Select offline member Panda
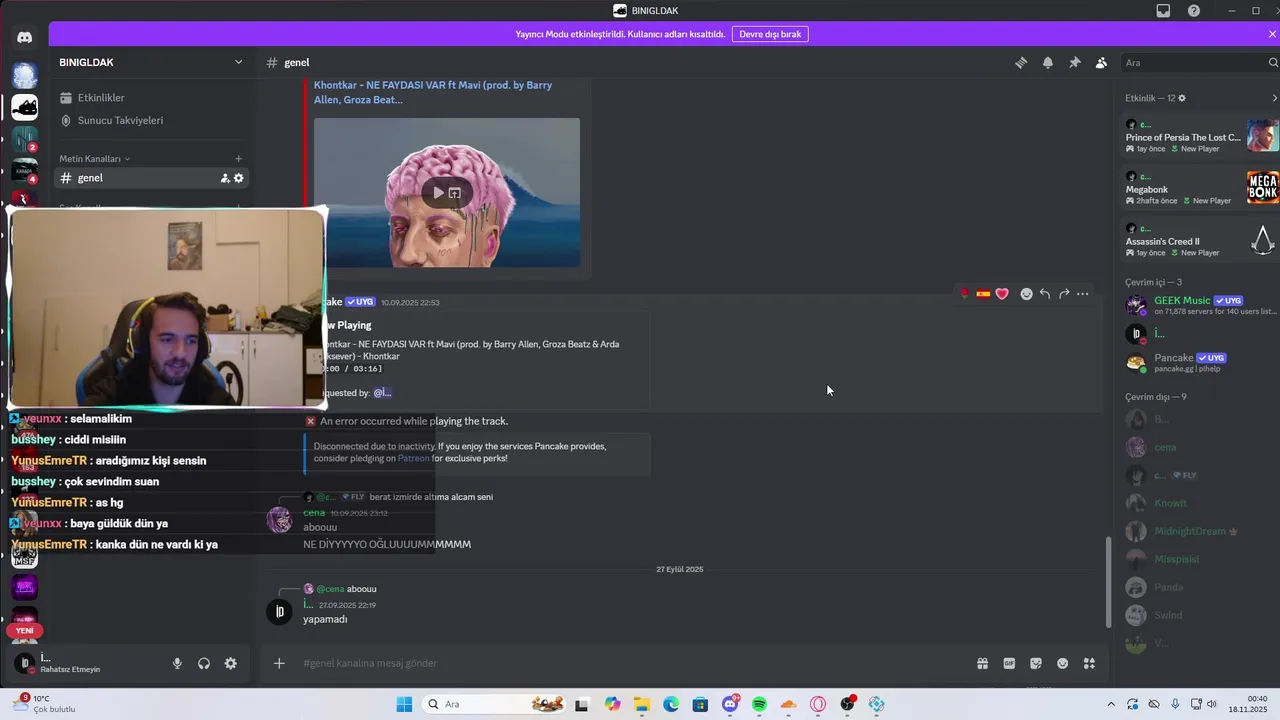Image resolution: width=1280 pixels, height=720 pixels. tap(1200, 587)
